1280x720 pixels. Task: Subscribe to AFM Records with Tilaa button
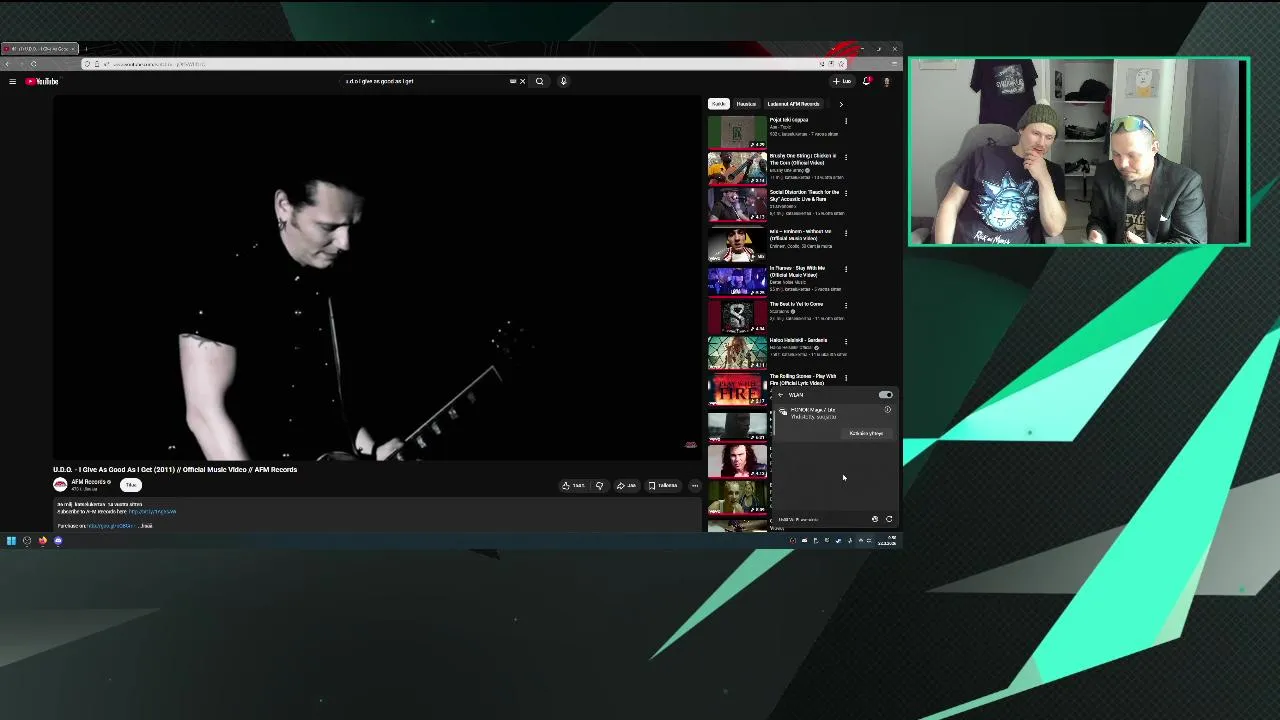tap(130, 485)
